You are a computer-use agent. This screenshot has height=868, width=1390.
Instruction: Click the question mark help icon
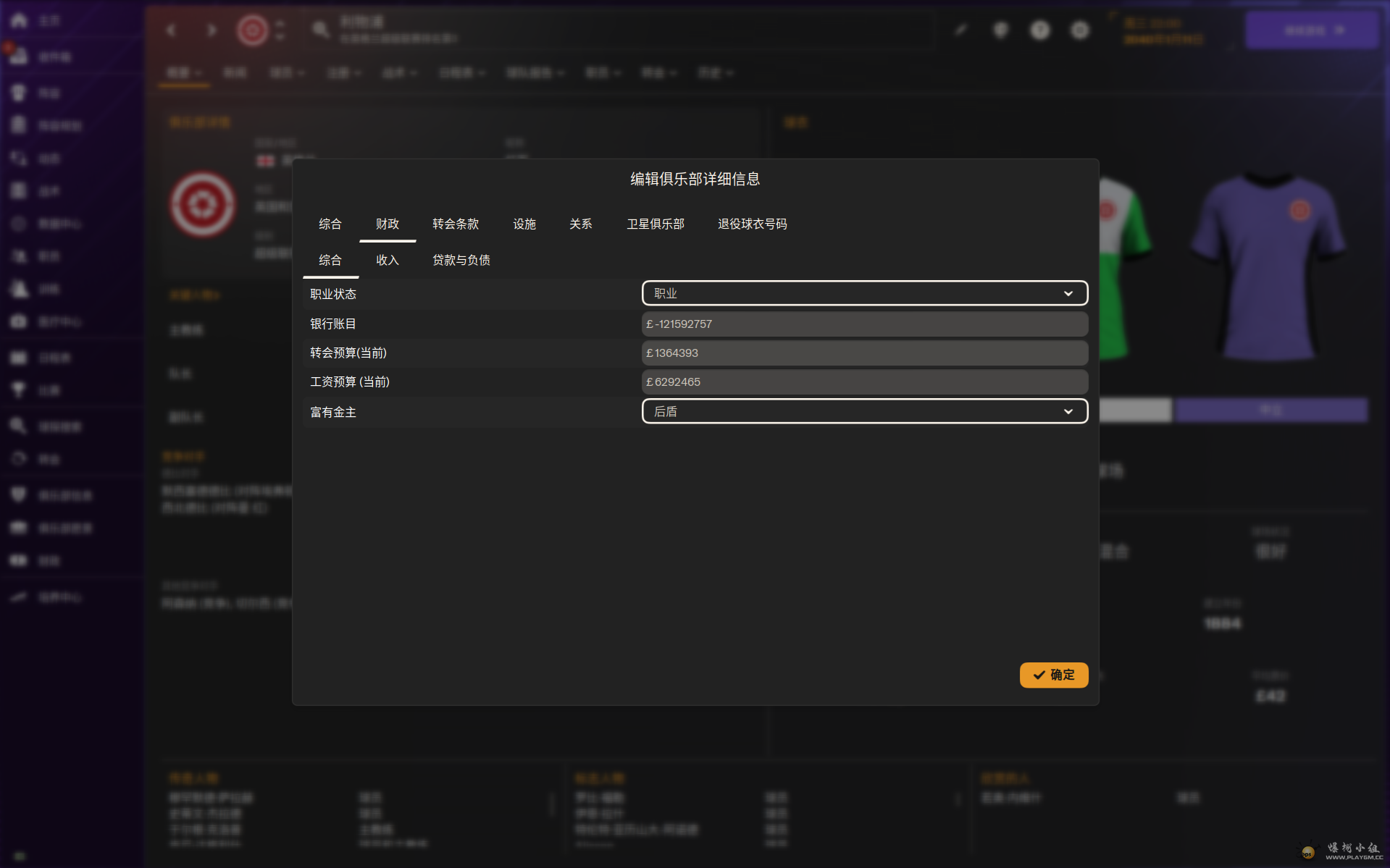pos(1040,30)
